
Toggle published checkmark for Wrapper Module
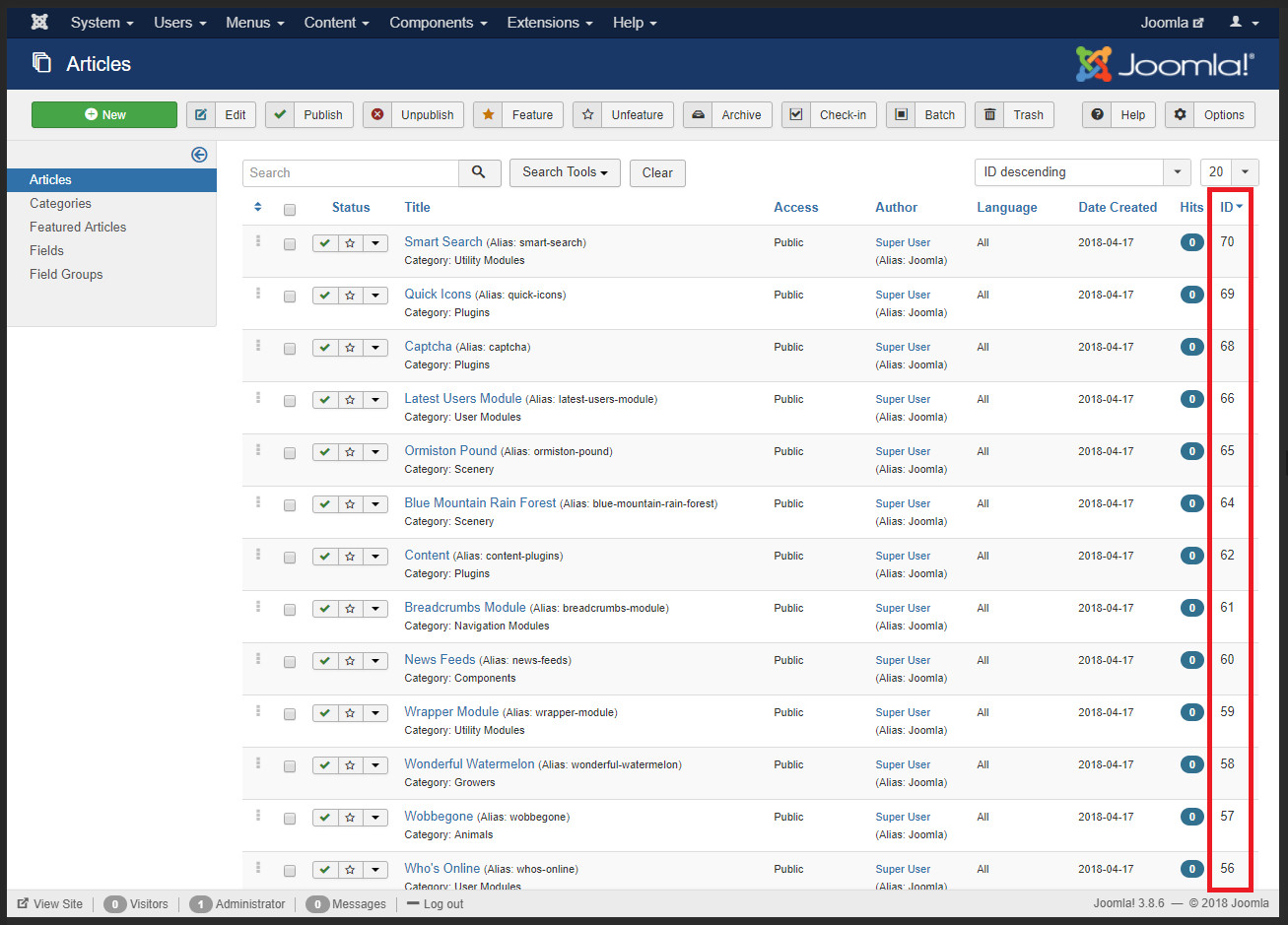pyautogui.click(x=325, y=713)
